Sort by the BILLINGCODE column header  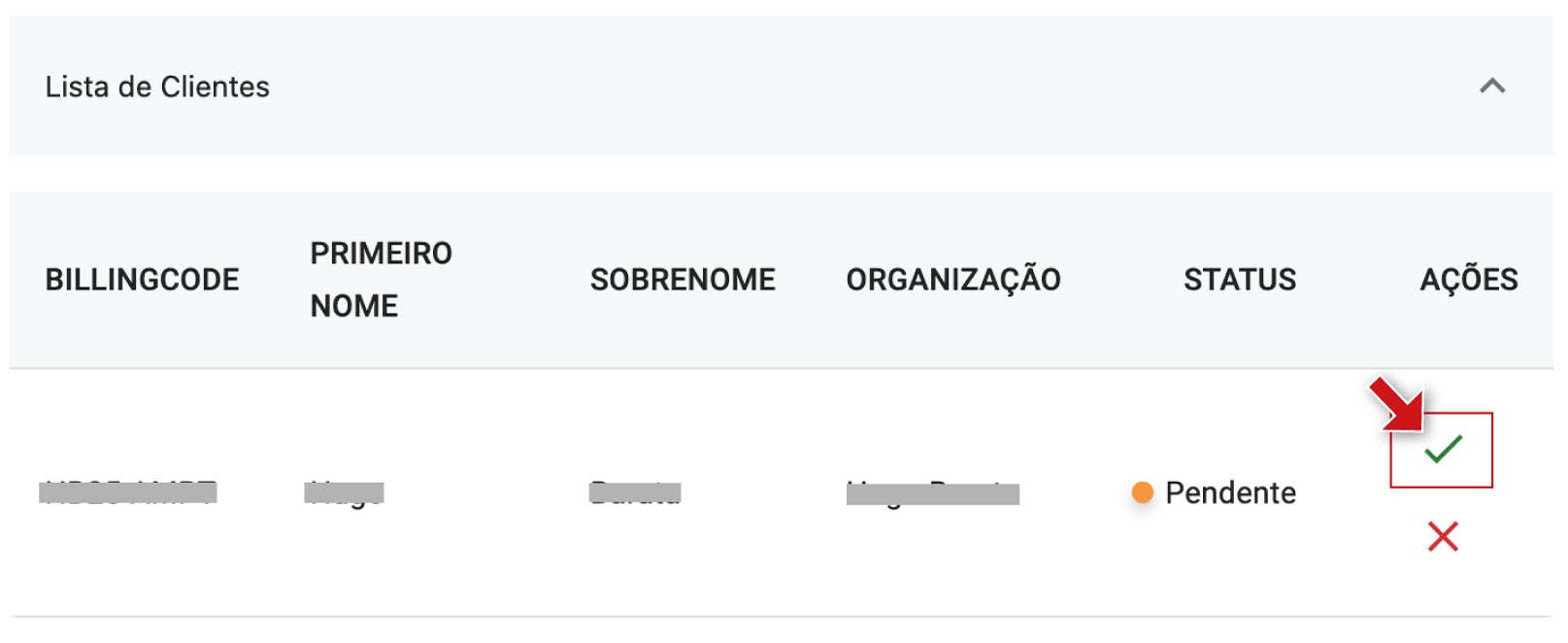point(142,280)
